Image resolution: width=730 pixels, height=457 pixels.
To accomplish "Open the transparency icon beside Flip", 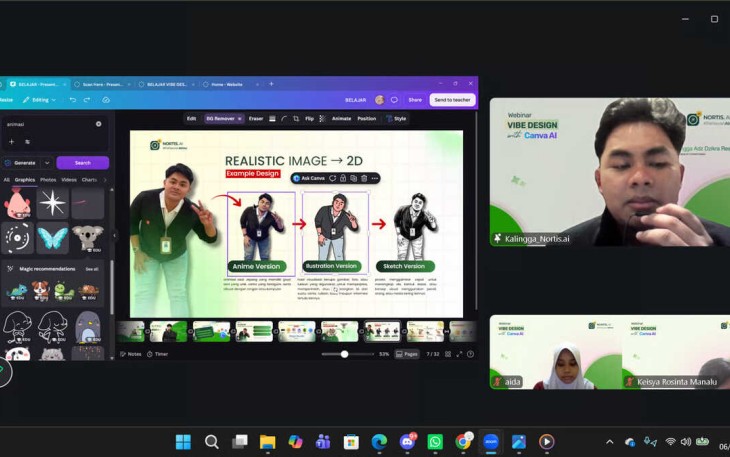I will pyautogui.click(x=322, y=119).
